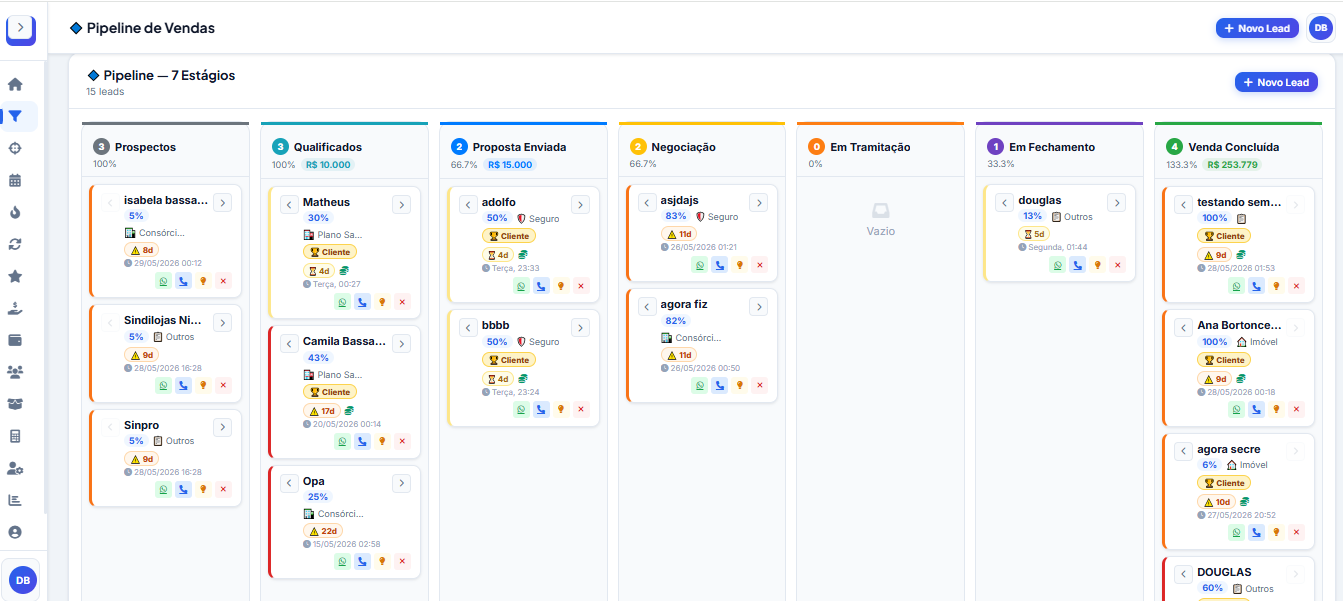Open the user-with-gear icon in sidebar
The height and width of the screenshot is (601, 1343).
point(15,468)
